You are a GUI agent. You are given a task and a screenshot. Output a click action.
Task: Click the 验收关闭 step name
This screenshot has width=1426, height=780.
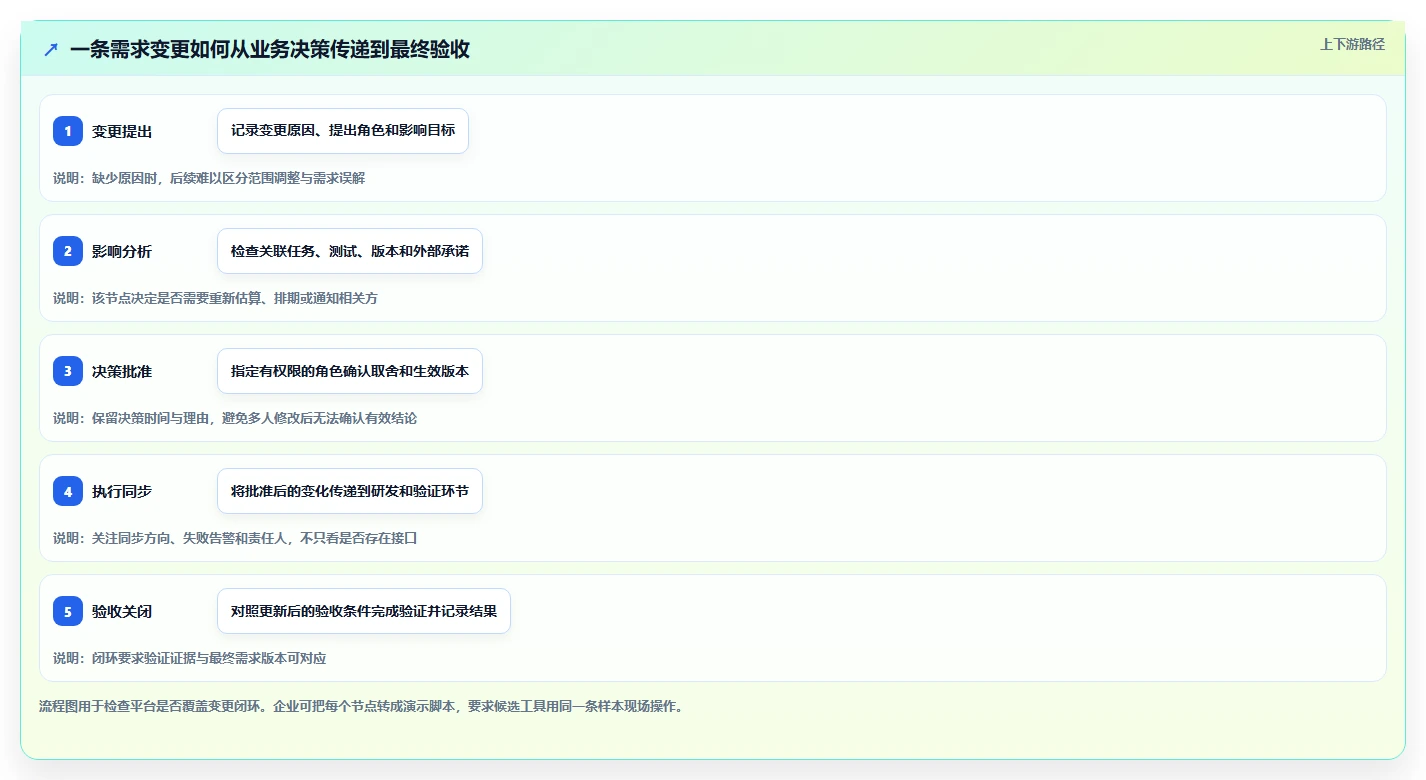point(122,611)
